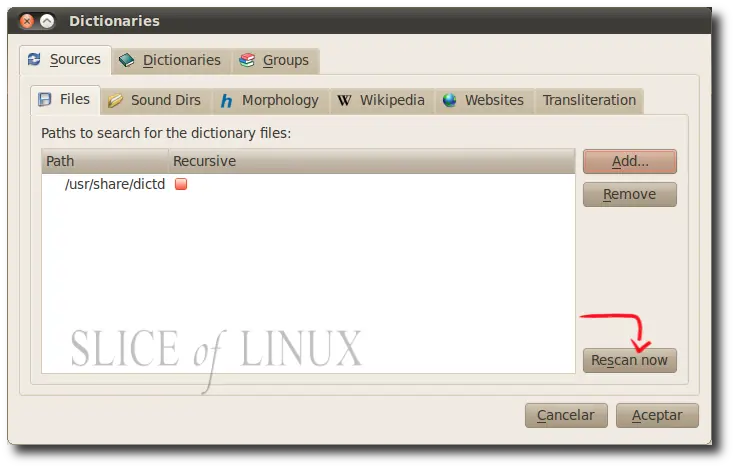Open the Morphology sub-tab

pos(271,100)
